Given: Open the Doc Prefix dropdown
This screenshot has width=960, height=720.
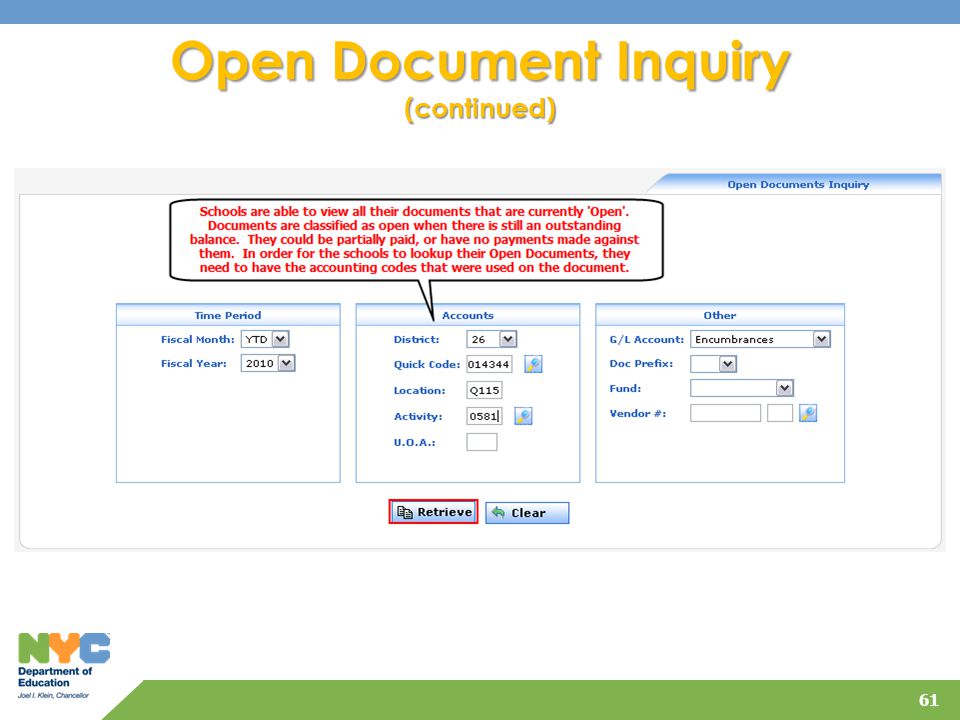Looking at the screenshot, I should 713,364.
